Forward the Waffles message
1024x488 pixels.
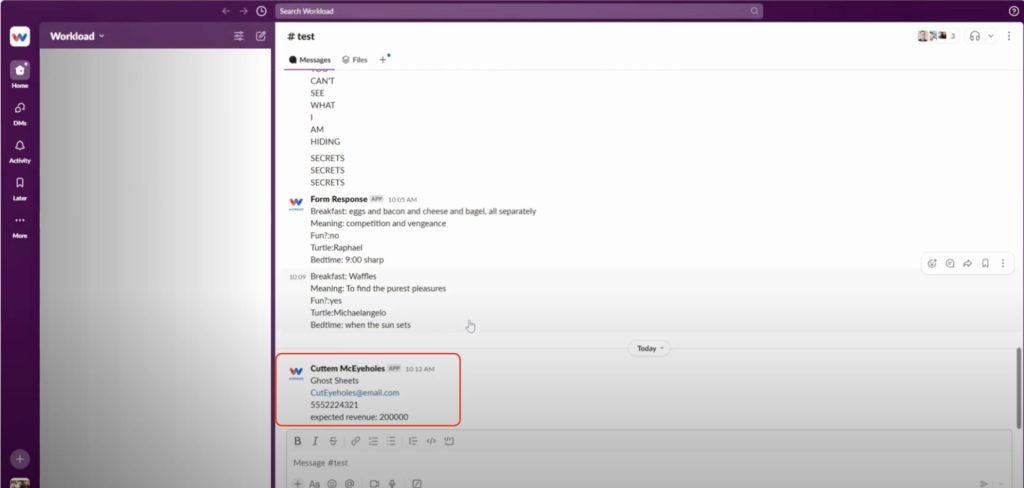(967, 263)
